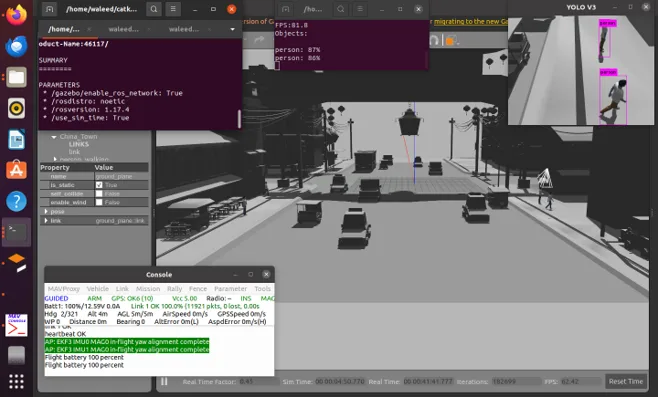The width and height of the screenshot is (658, 397).
Task: Open the Tools menu in Console
Action: pos(262,289)
